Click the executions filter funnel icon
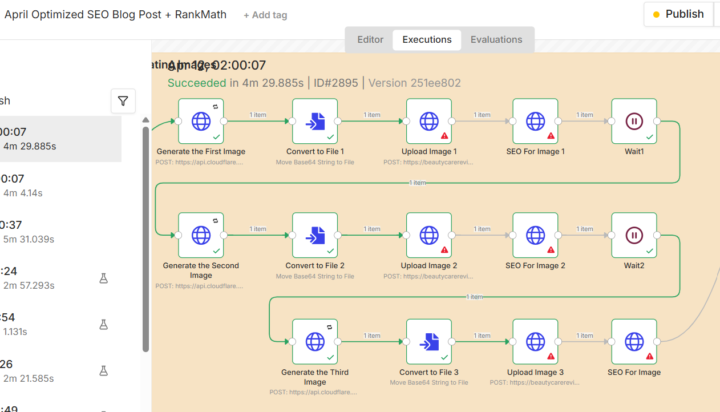The width and height of the screenshot is (720, 412). pyautogui.click(x=123, y=101)
